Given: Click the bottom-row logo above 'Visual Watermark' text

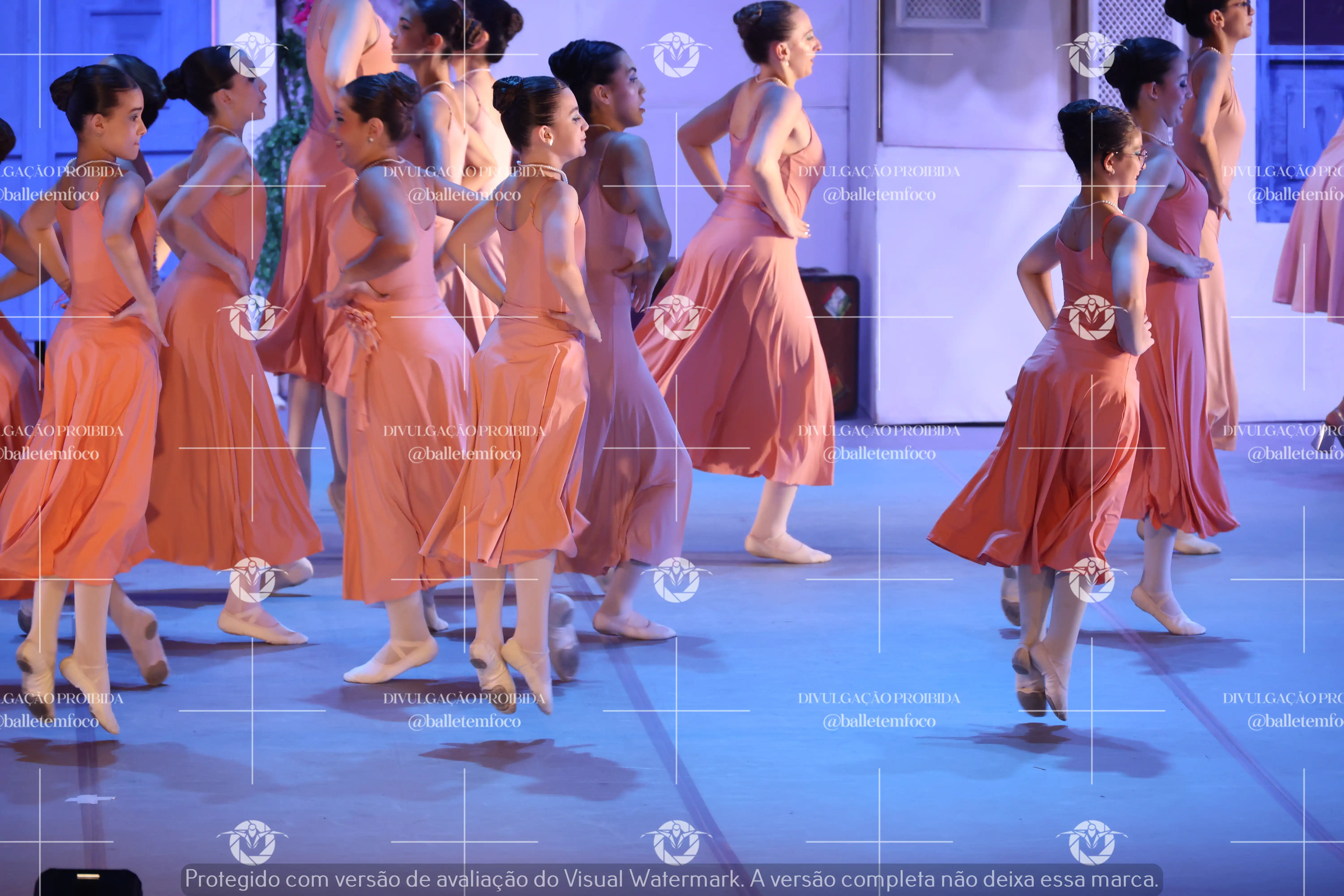Looking at the screenshot, I should tap(676, 842).
